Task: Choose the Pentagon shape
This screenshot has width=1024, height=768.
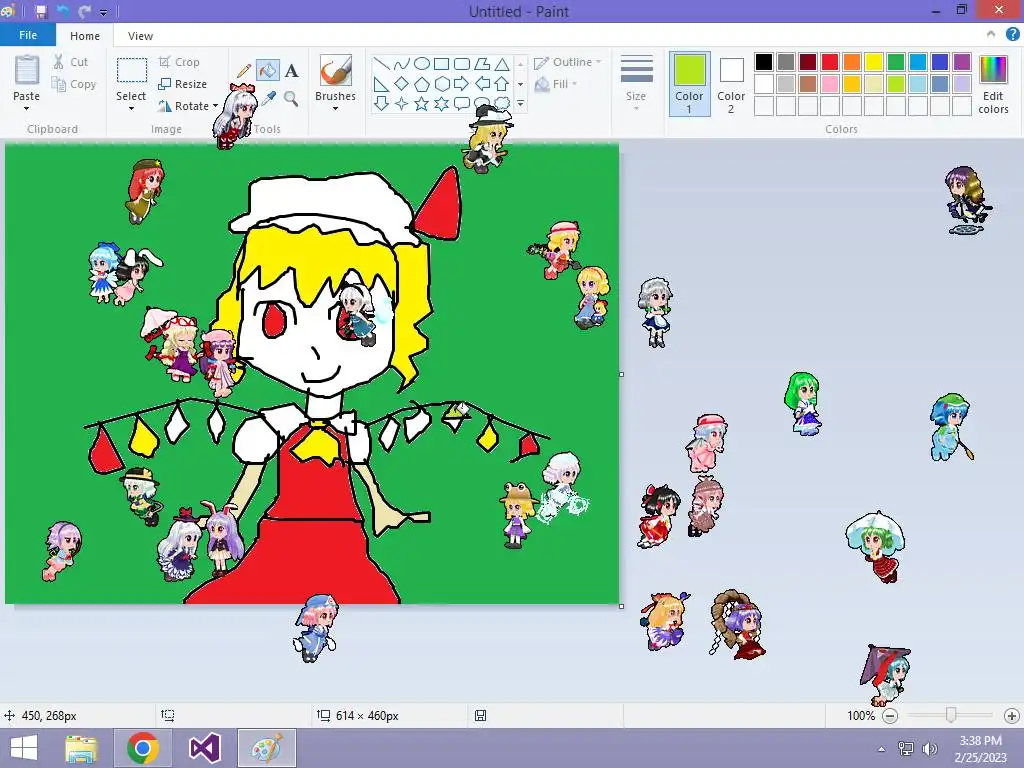Action: tap(422, 84)
